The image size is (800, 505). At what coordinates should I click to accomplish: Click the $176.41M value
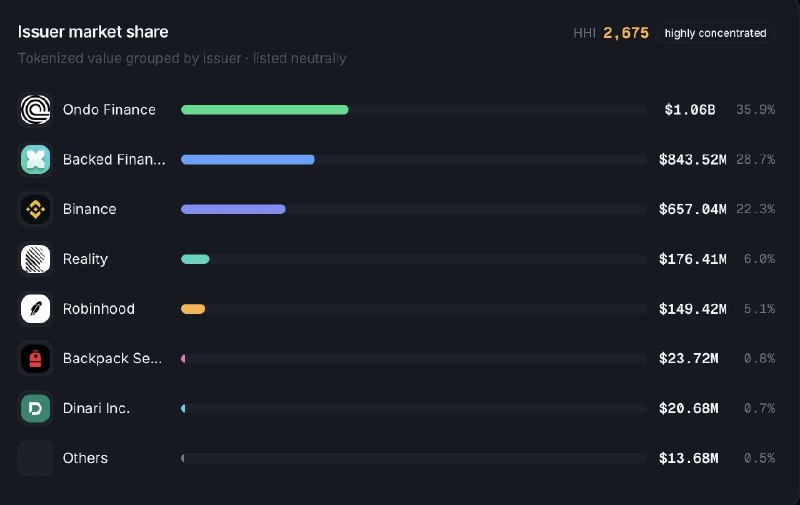click(692, 259)
